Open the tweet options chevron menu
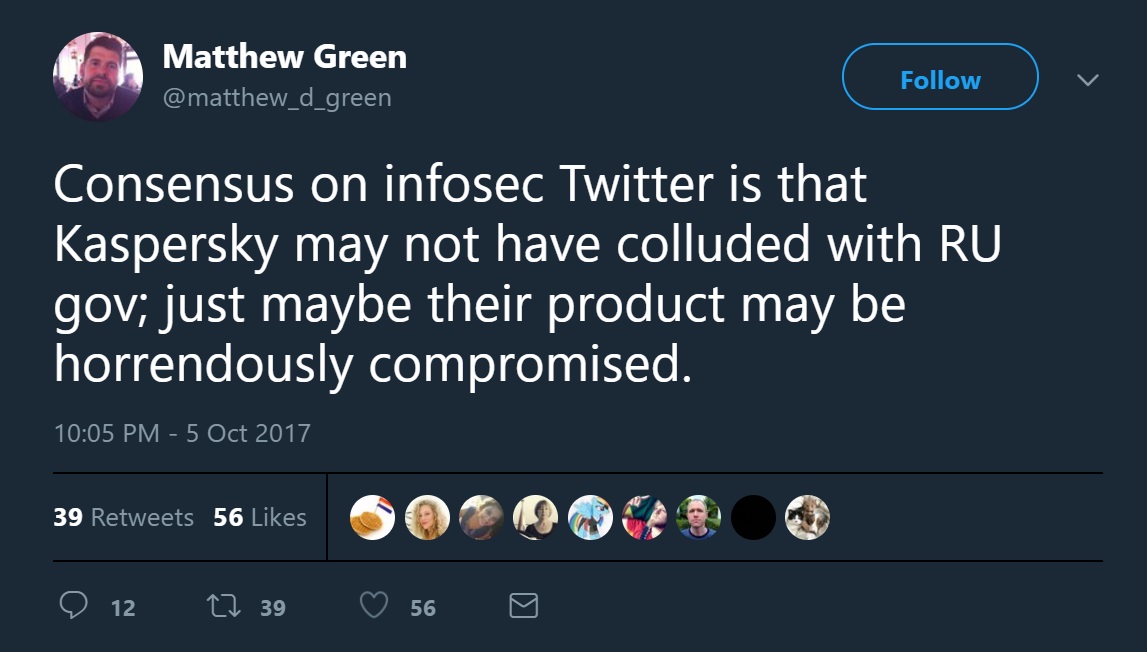 pos(1088,79)
